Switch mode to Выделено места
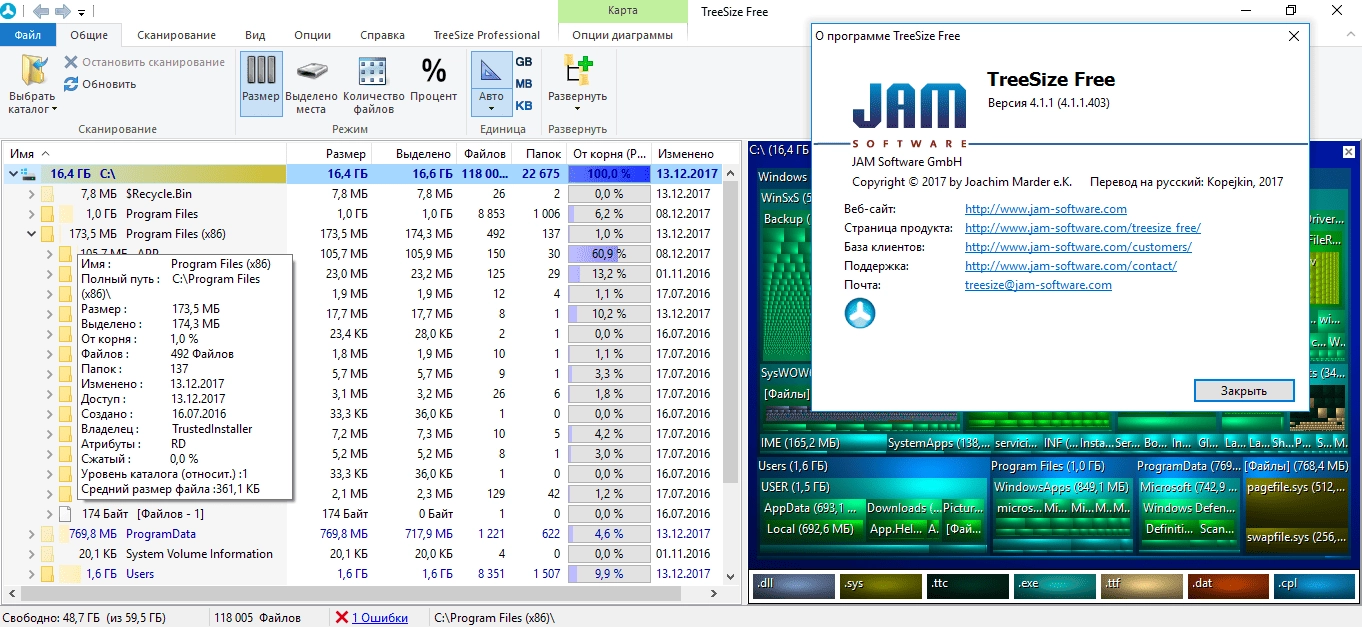1362x627 pixels. pyautogui.click(x=311, y=84)
